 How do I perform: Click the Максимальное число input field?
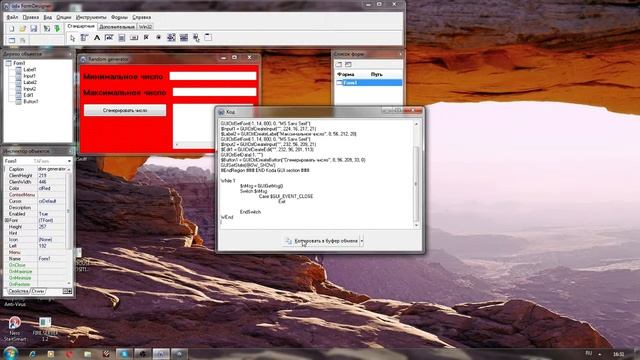(214, 92)
